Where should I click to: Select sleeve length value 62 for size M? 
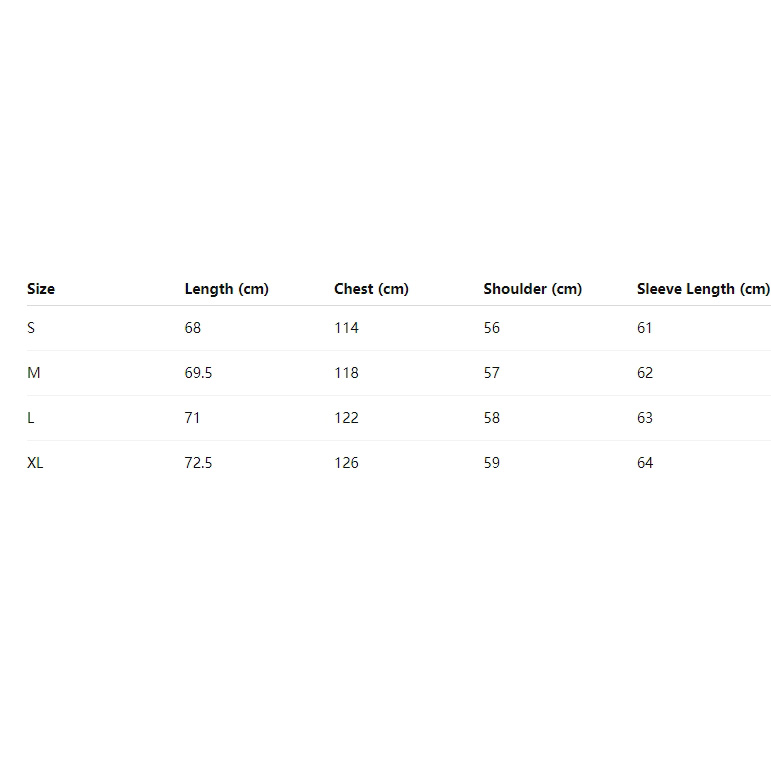pos(644,373)
